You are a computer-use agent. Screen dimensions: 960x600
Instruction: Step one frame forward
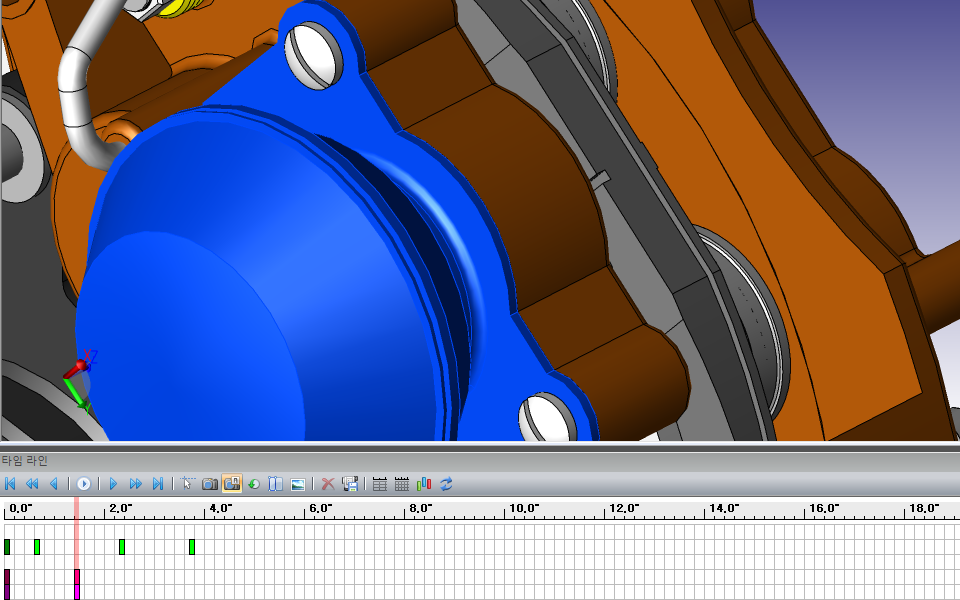(113, 484)
